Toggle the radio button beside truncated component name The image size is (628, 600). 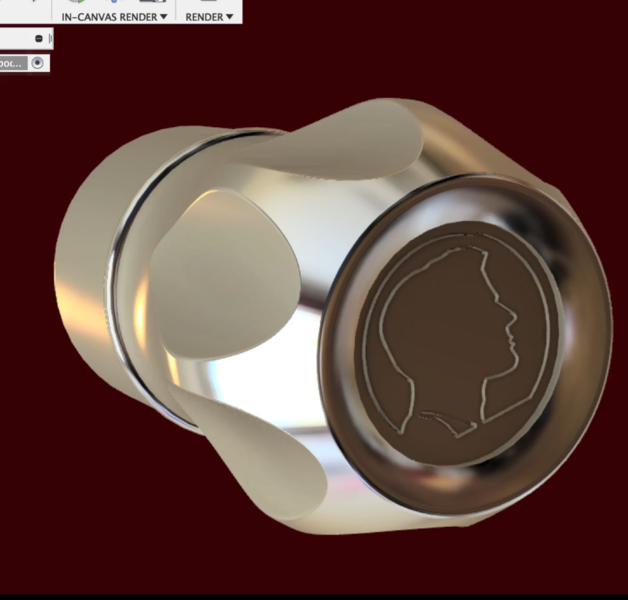(38, 63)
